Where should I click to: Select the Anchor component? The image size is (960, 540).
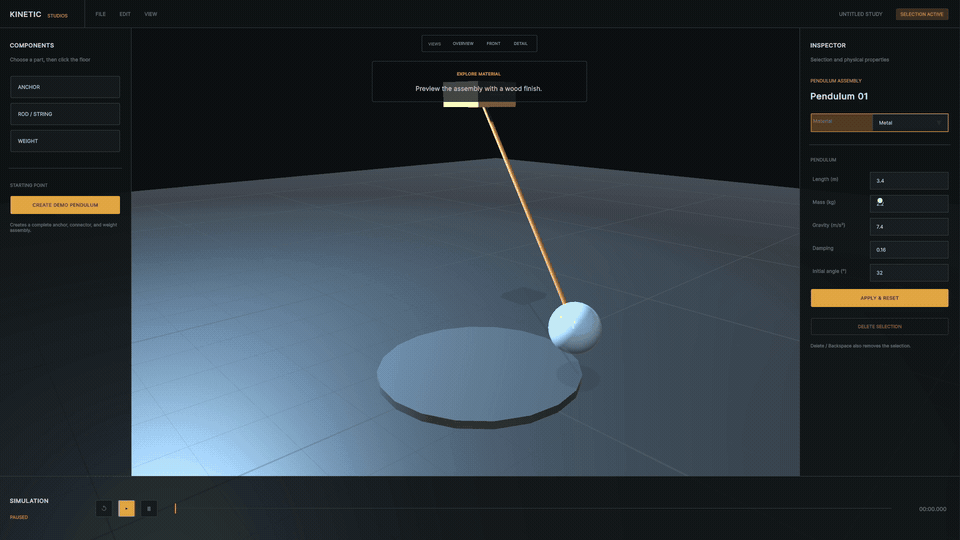click(65, 87)
